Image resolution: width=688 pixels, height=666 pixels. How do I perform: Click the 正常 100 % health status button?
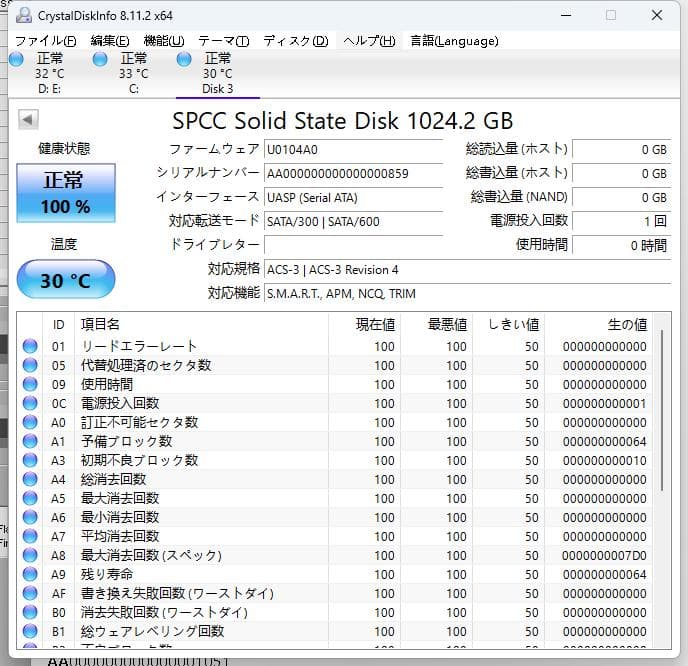tap(66, 193)
